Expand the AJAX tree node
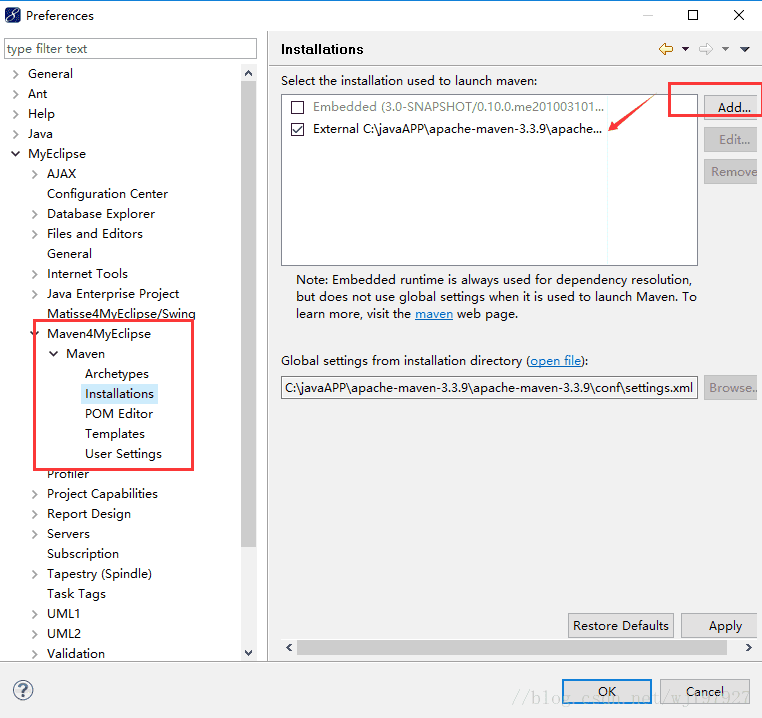762x718 pixels. [35, 174]
